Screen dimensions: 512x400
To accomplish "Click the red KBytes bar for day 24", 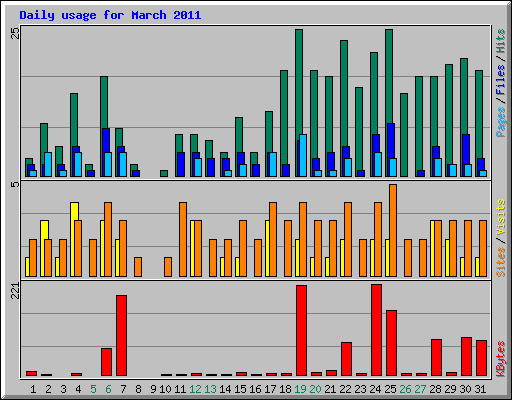I will coord(376,330).
